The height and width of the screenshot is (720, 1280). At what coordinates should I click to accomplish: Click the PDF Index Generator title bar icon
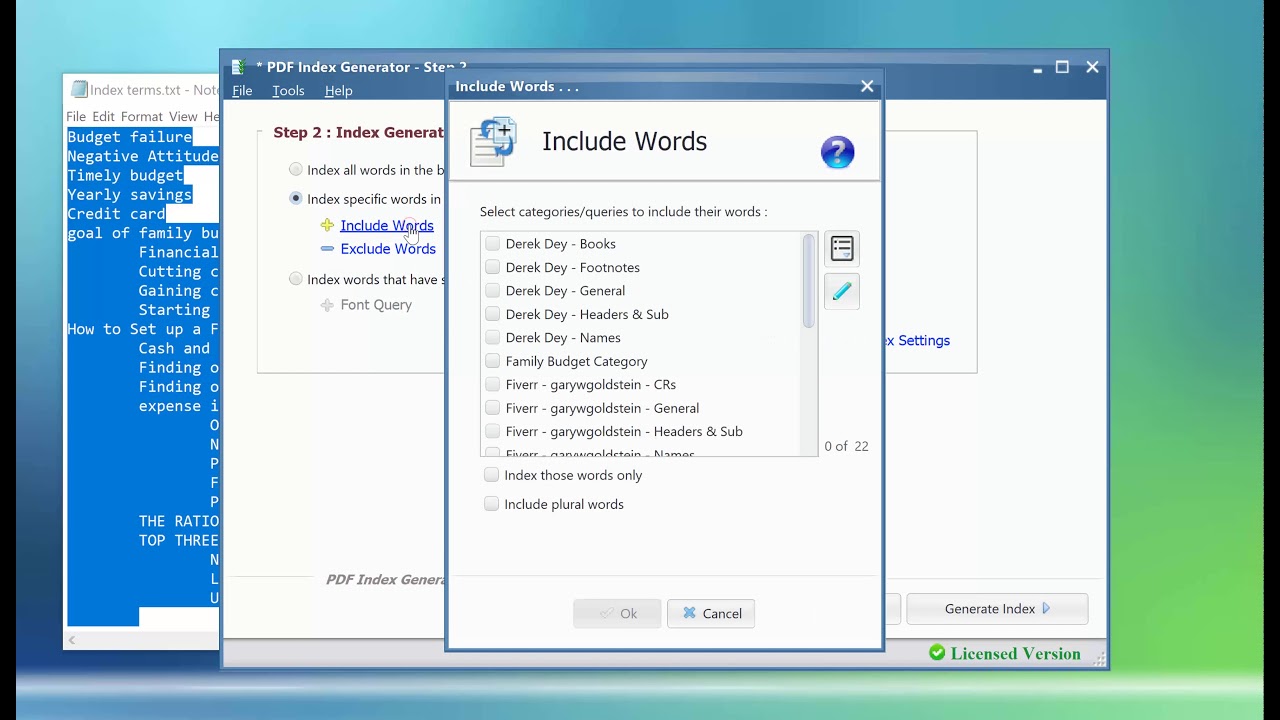tap(238, 67)
